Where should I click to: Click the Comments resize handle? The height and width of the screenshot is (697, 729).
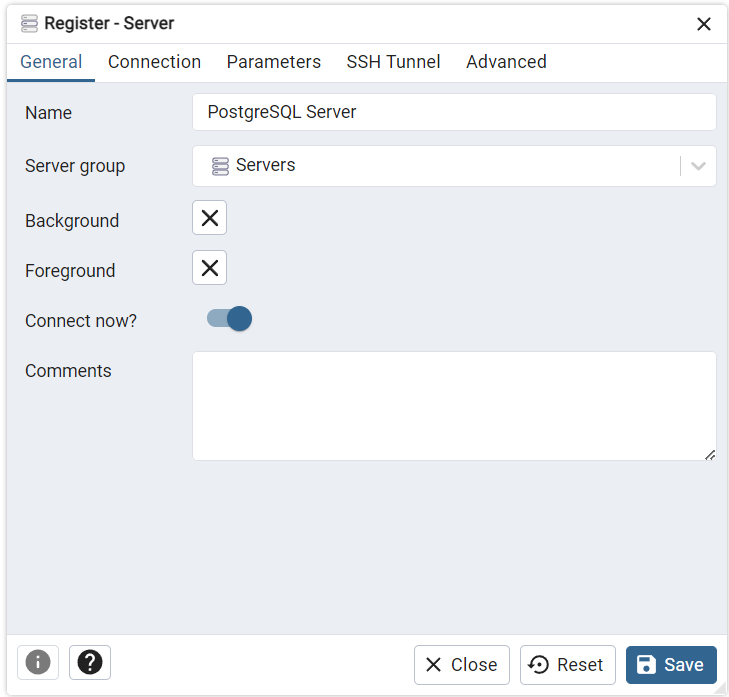click(710, 455)
